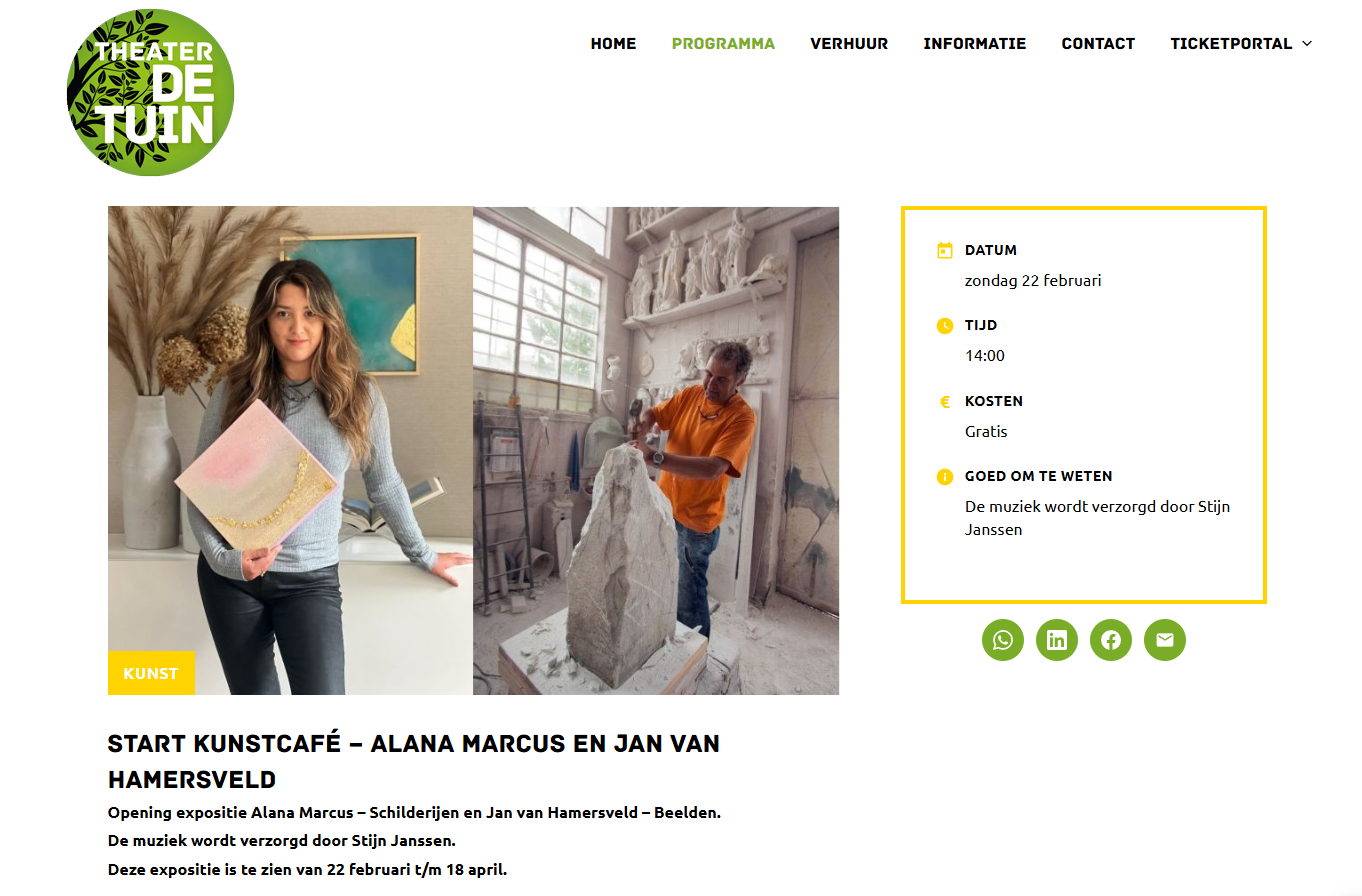
Task: Click the Start Kunstcafé event heading
Action: tap(414, 761)
